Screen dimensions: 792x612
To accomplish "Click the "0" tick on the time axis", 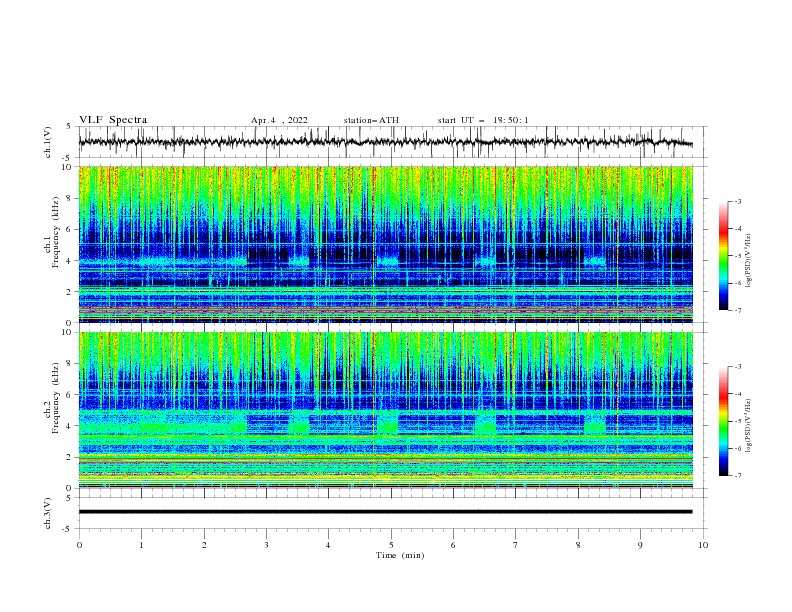I will point(79,545).
